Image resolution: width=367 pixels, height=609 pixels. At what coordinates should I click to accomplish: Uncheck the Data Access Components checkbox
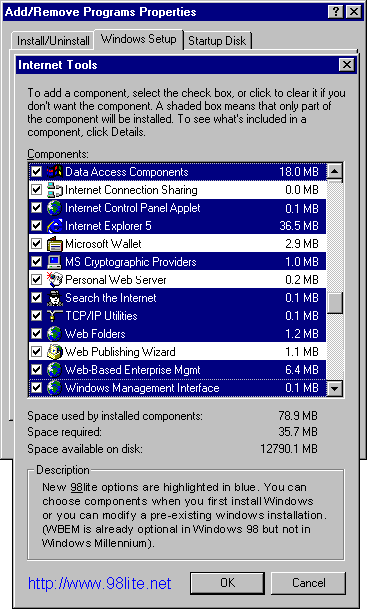pos(37,172)
